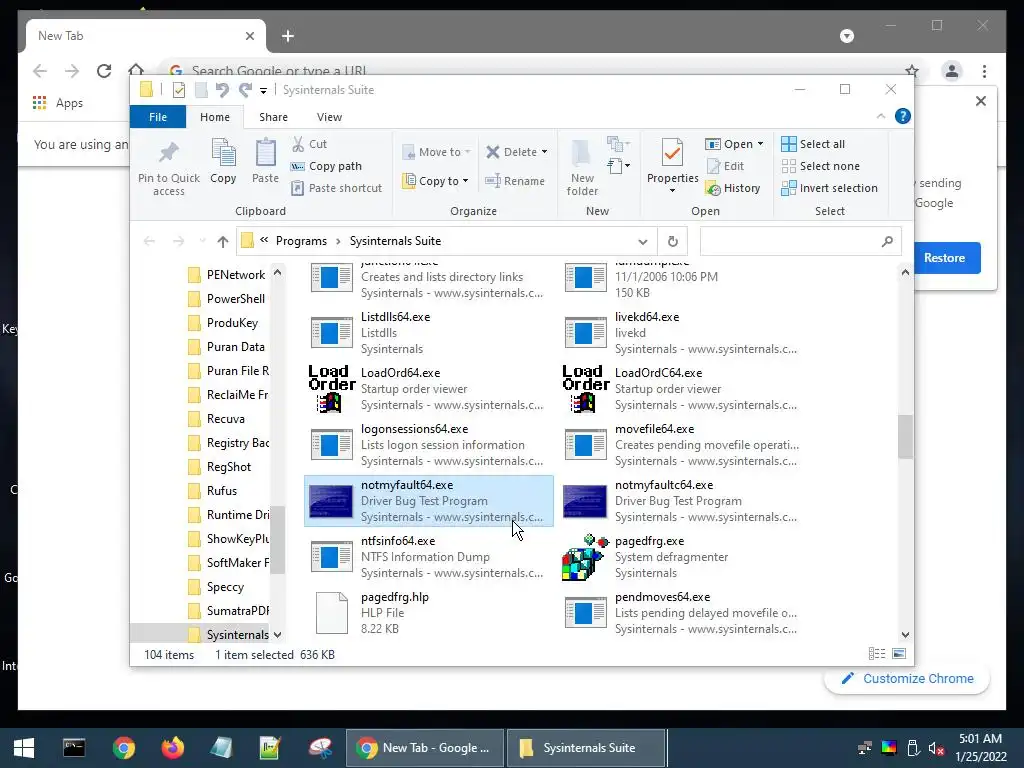Switch to large icons view button

[899, 654]
